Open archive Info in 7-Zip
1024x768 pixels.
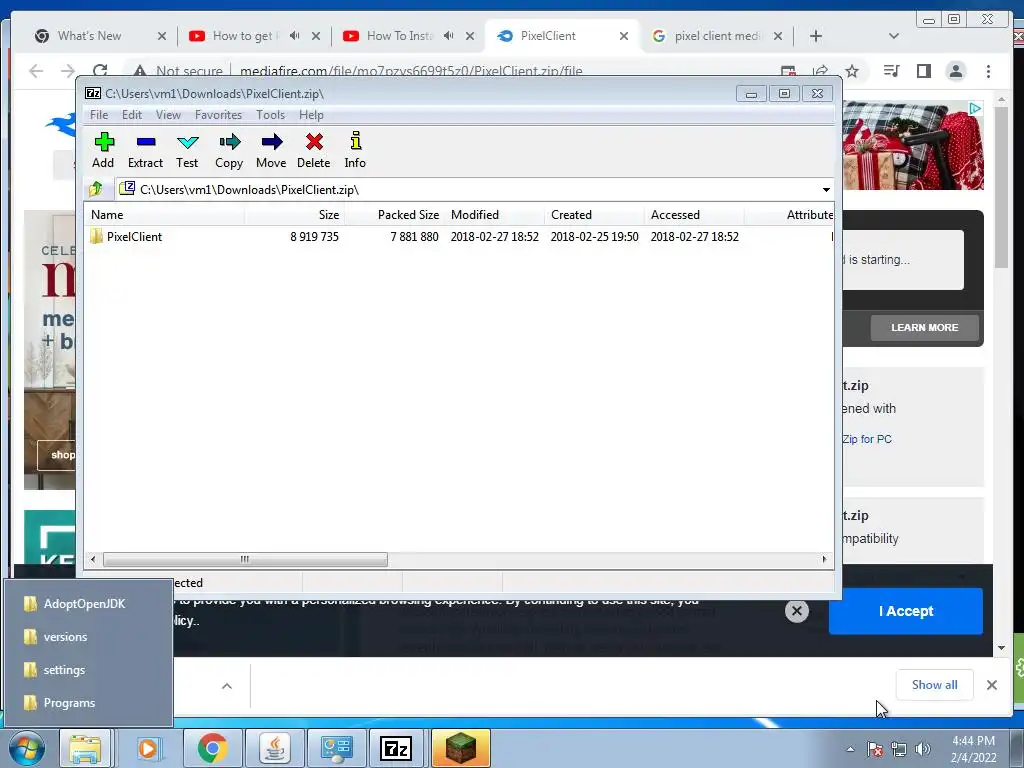pos(355,150)
